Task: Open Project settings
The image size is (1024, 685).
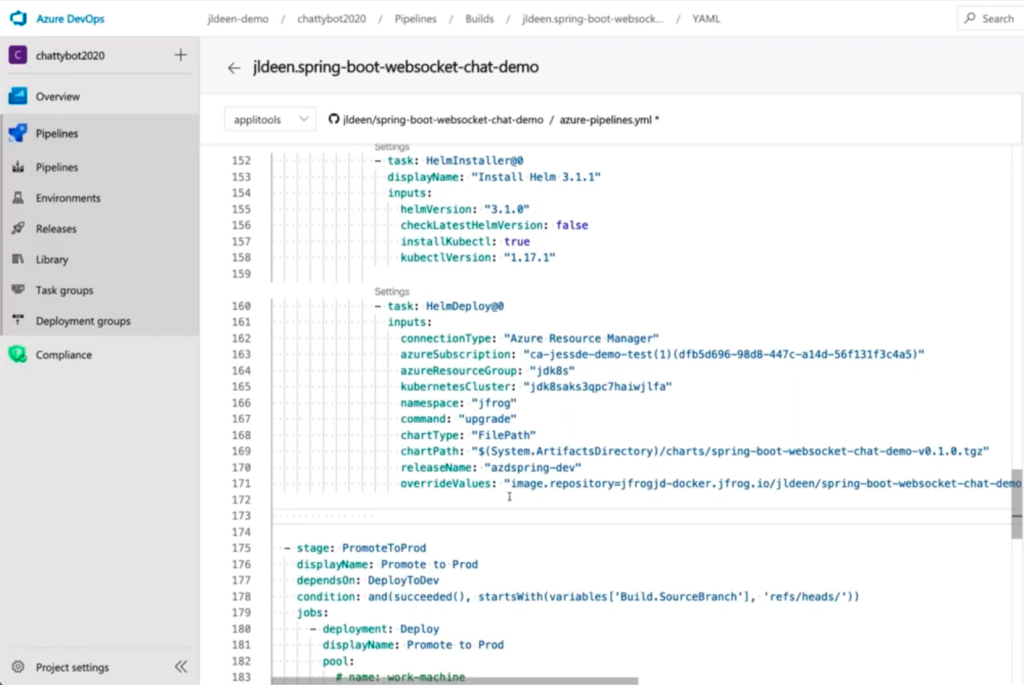Action: 72,667
